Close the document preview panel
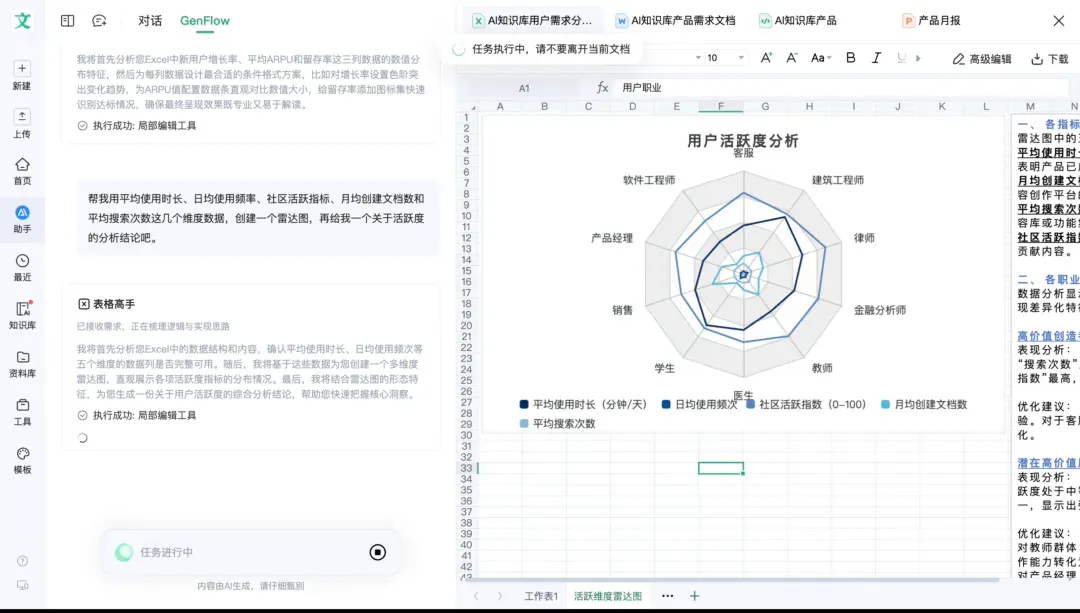The height and width of the screenshot is (613, 1080). click(1059, 21)
